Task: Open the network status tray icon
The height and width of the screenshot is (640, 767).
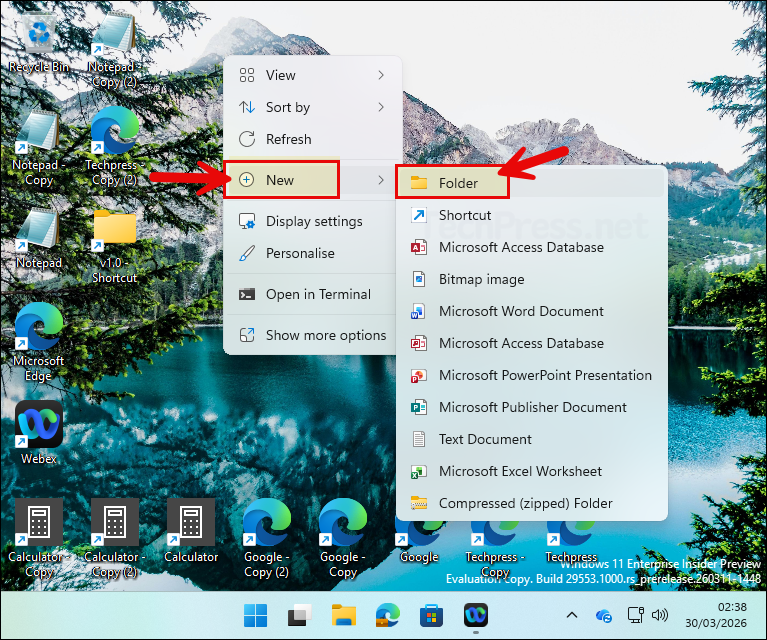Action: click(x=635, y=615)
